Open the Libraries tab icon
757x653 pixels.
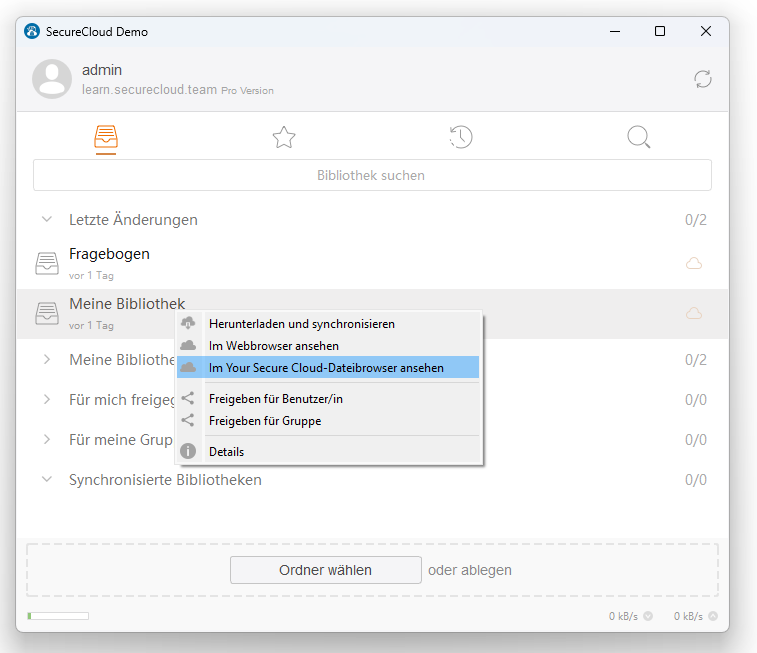tap(106, 137)
